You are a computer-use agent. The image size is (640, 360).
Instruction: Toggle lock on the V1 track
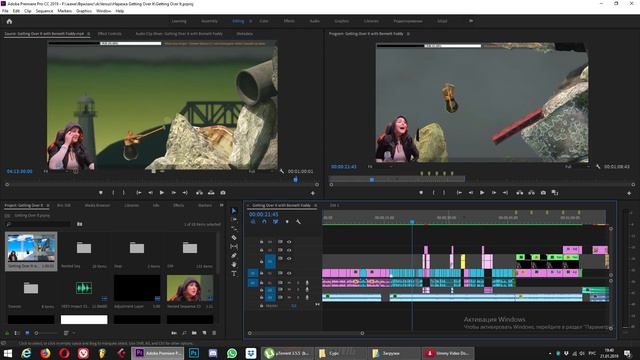pyautogui.click(x=261, y=273)
